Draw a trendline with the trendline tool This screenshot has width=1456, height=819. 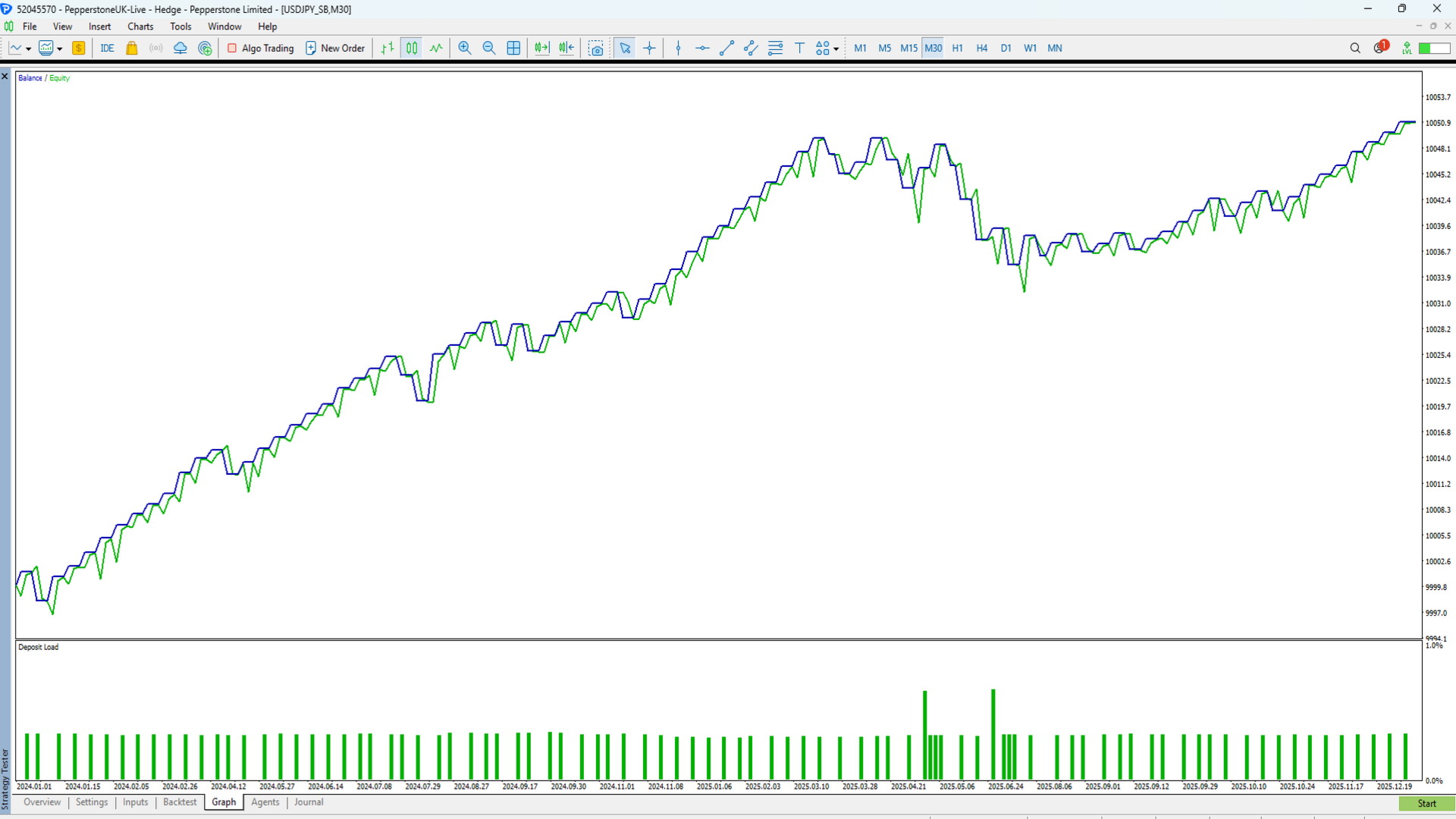pyautogui.click(x=726, y=48)
